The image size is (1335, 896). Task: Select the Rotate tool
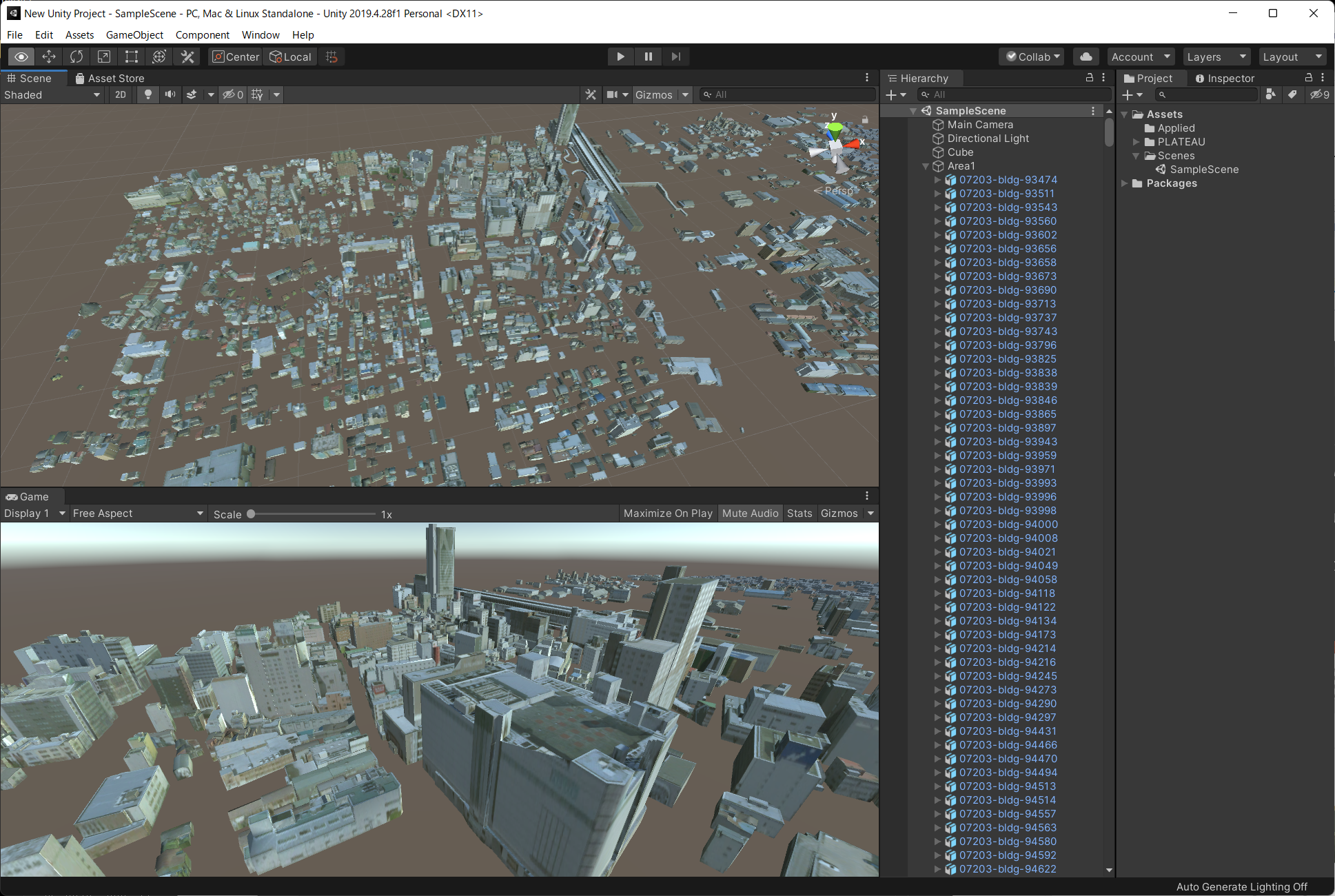(x=77, y=57)
